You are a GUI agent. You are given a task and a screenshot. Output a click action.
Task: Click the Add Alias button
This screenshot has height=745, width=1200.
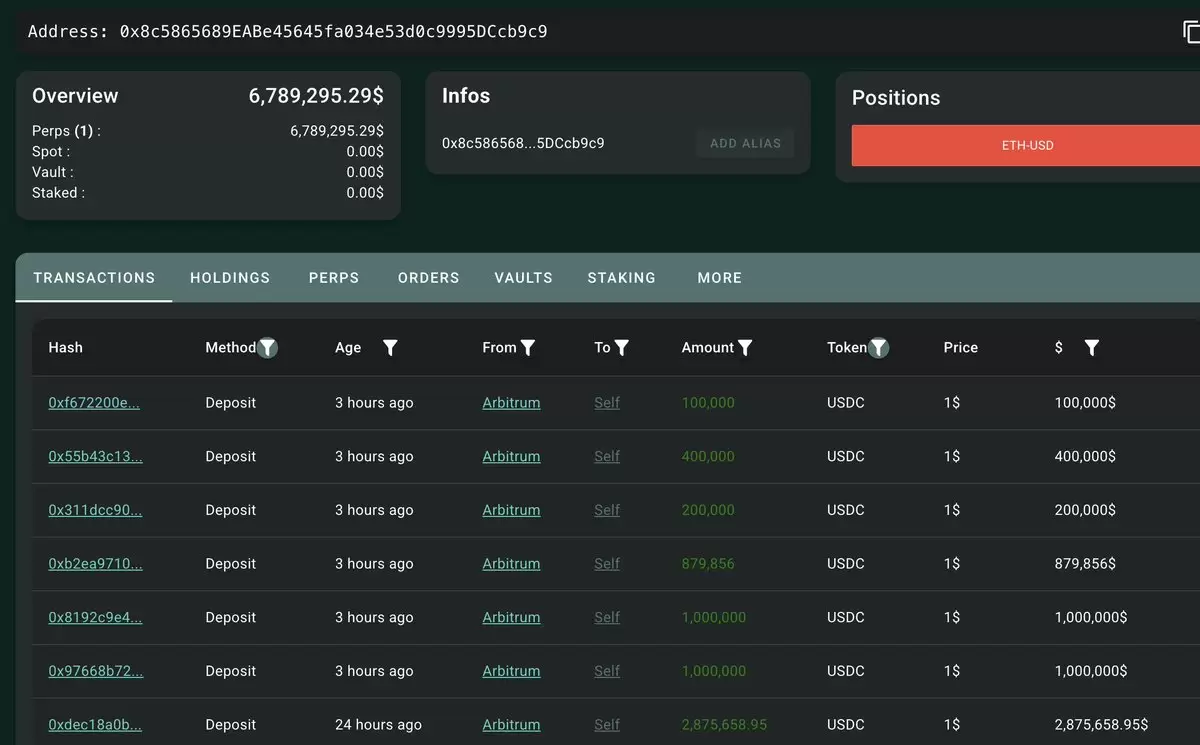coord(745,143)
